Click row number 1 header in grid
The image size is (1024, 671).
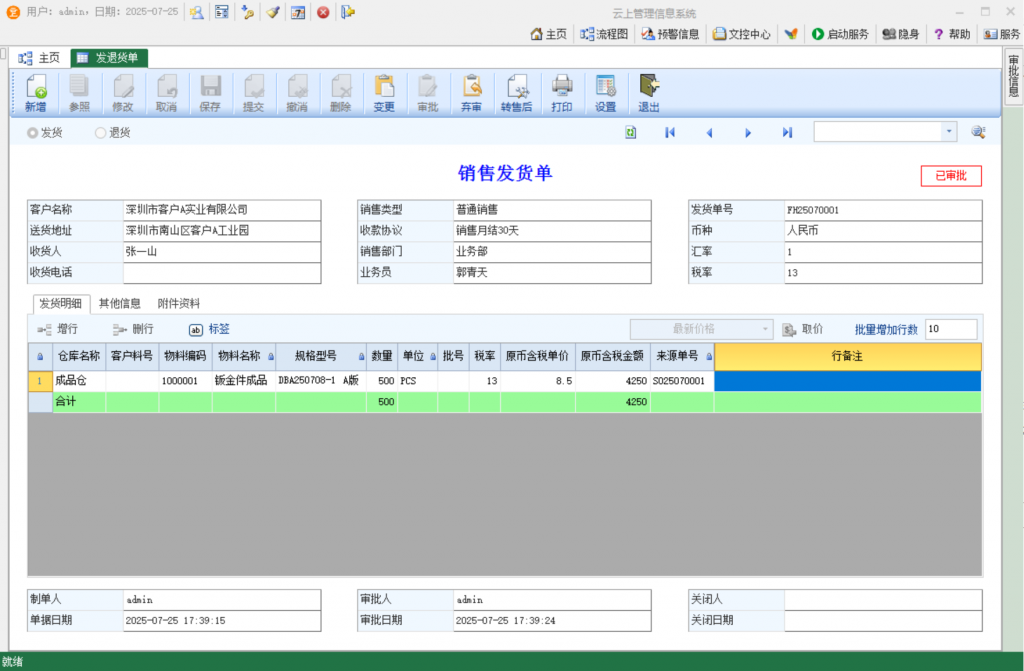click(x=40, y=381)
